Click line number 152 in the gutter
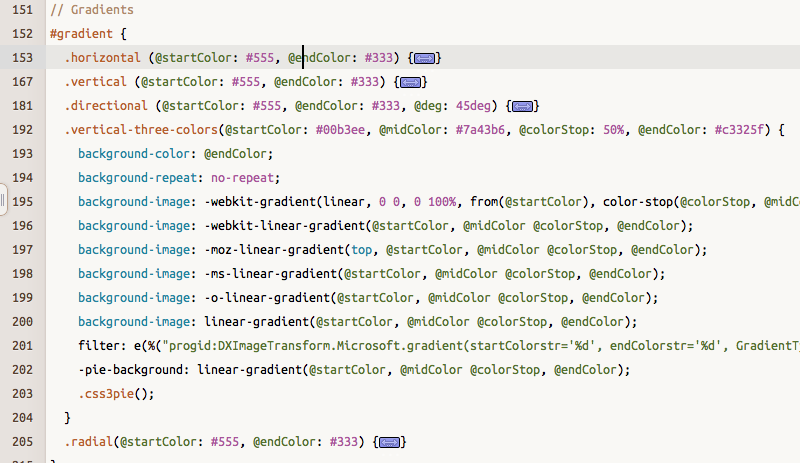 pyautogui.click(x=22, y=33)
